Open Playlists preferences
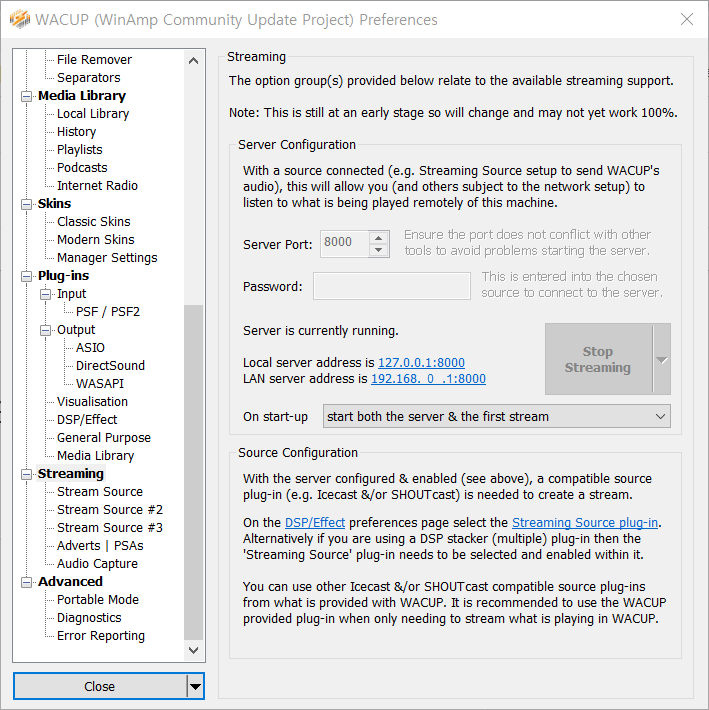709x710 pixels. click(80, 150)
